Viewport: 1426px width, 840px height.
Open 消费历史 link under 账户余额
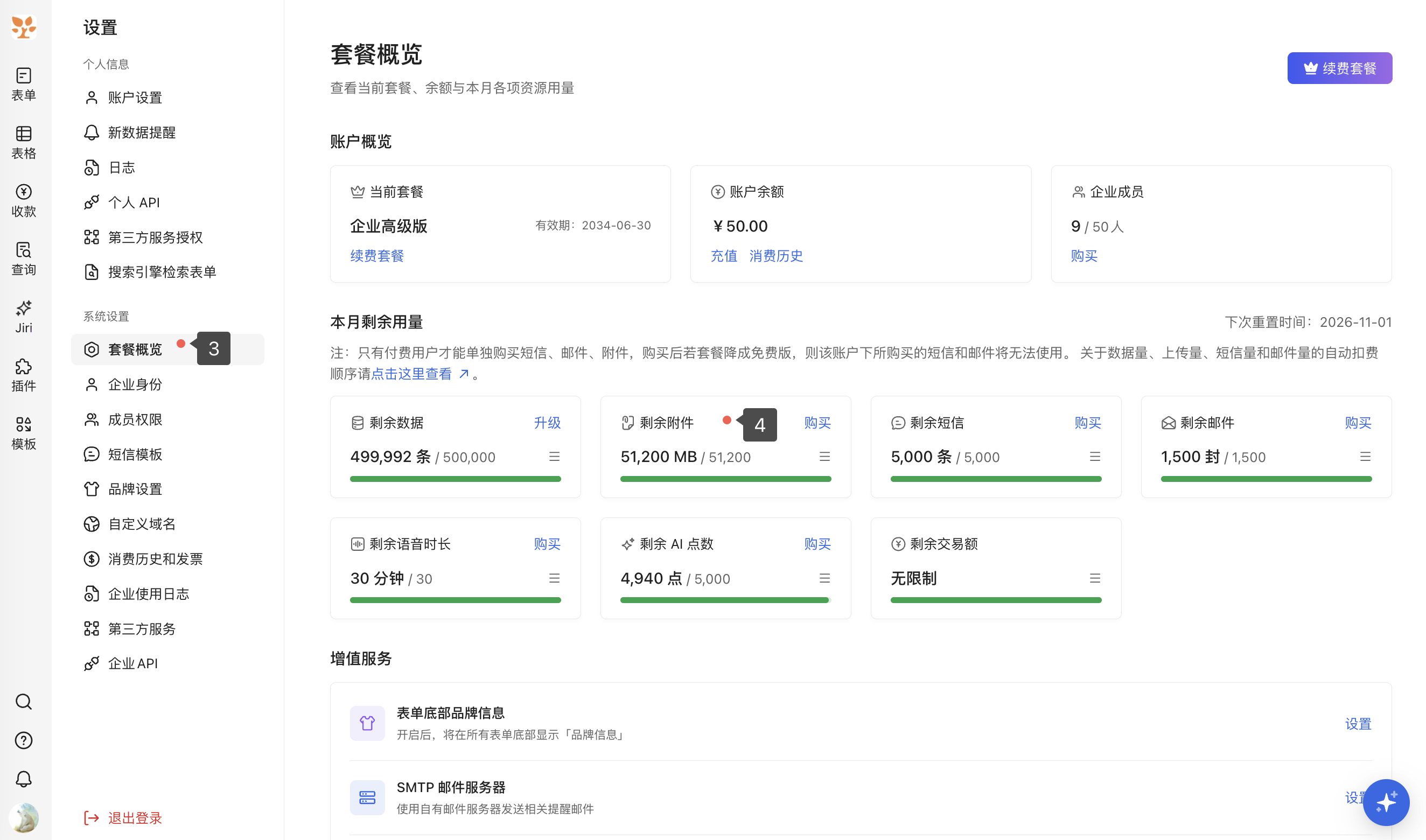click(x=775, y=256)
